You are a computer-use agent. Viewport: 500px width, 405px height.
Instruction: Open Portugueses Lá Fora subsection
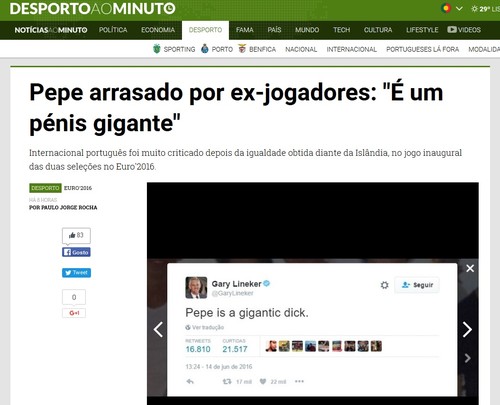(422, 49)
